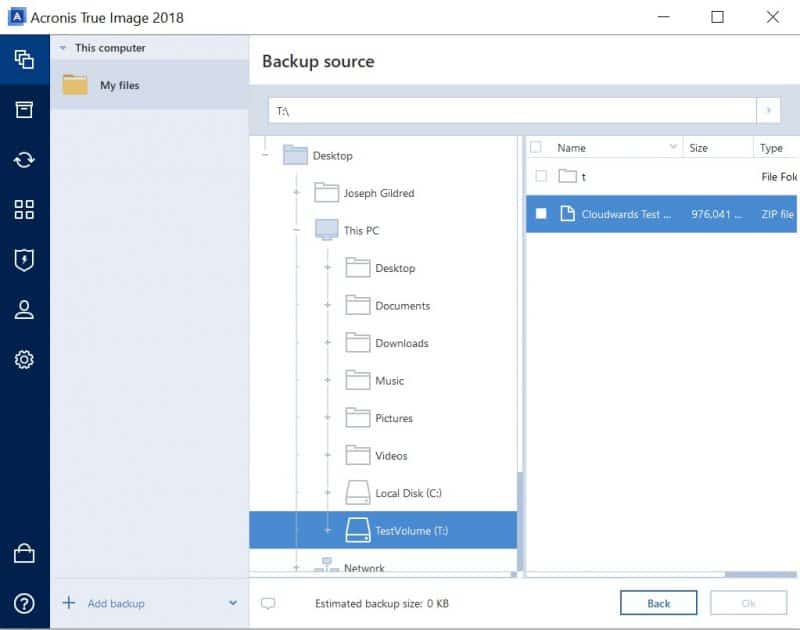Image resolution: width=800 pixels, height=630 pixels.
Task: Select Pictures folder in the tree
Action: 394,418
